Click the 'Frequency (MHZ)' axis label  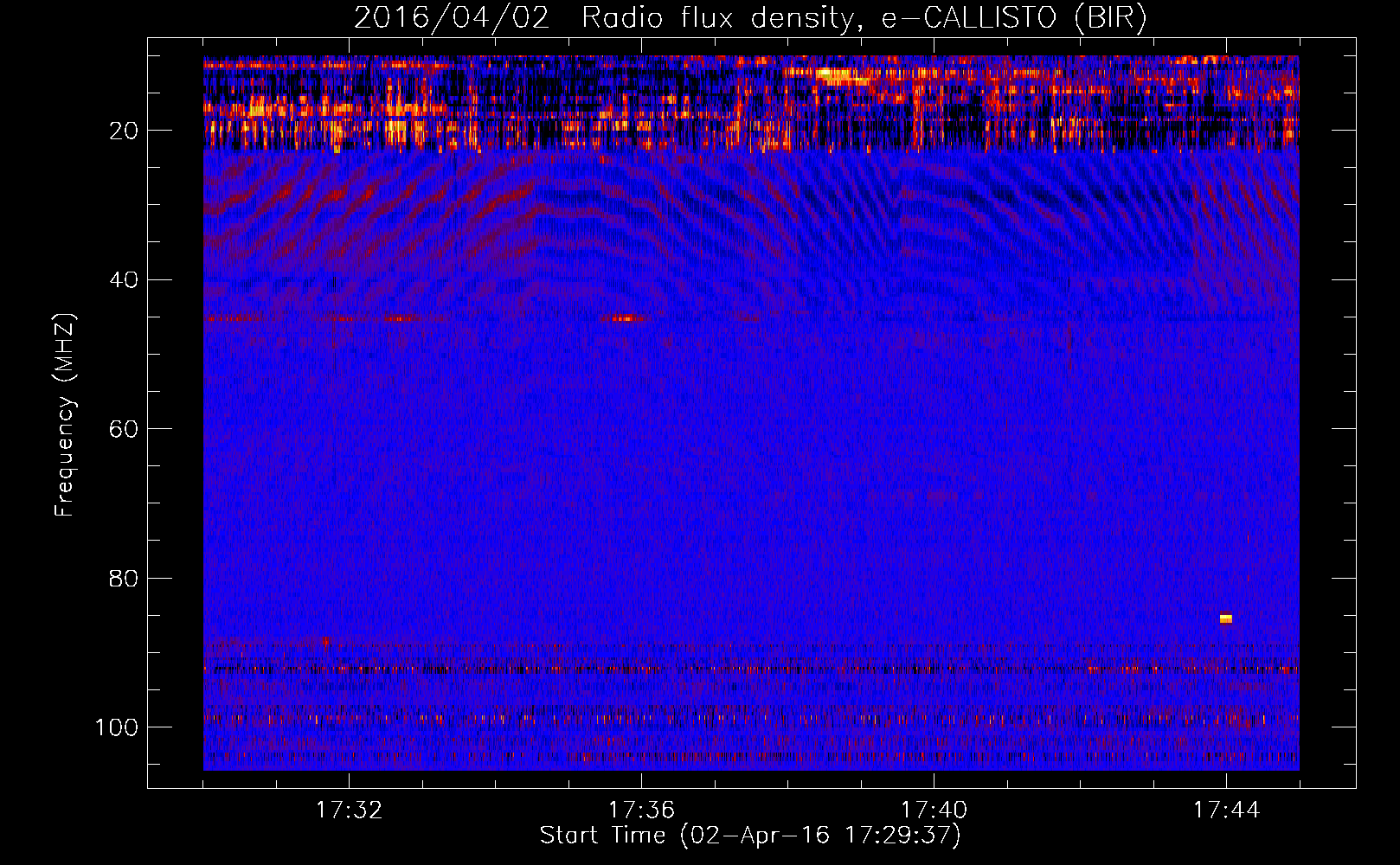click(x=65, y=415)
